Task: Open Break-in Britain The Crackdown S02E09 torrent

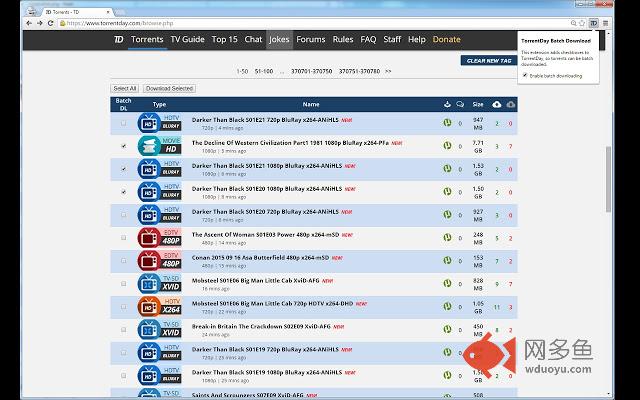Action: (261, 327)
